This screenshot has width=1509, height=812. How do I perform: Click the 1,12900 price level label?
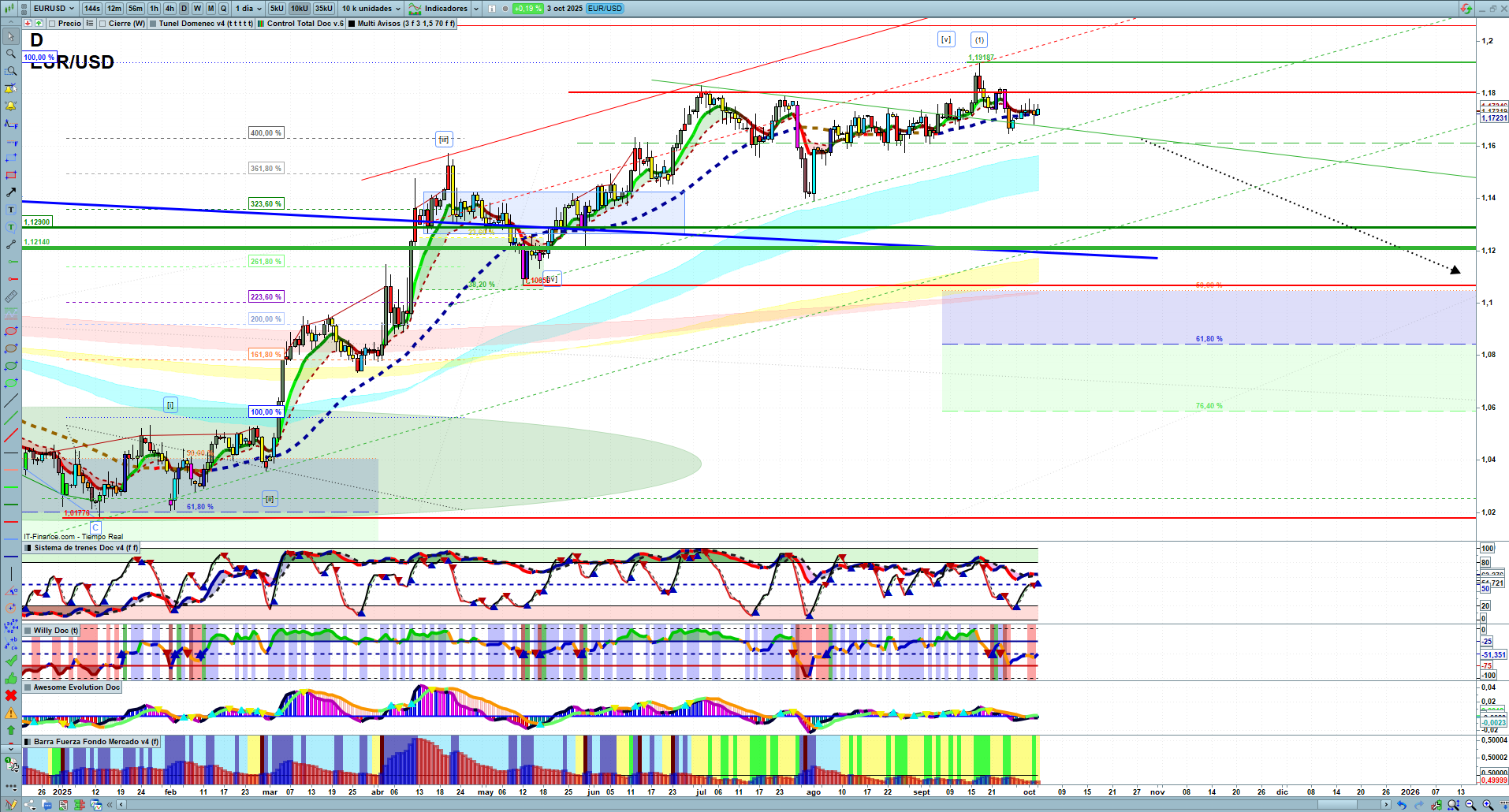[37, 222]
